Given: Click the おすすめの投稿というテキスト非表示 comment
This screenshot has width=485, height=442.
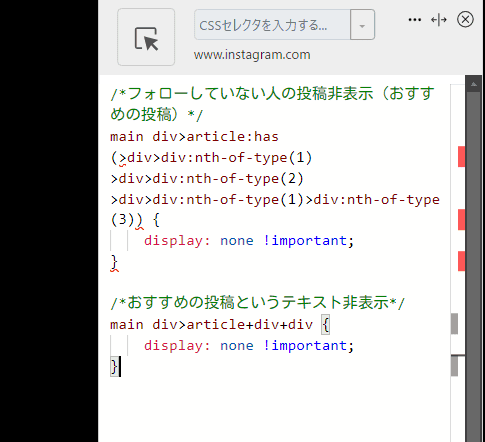Looking at the screenshot, I should tap(257, 303).
